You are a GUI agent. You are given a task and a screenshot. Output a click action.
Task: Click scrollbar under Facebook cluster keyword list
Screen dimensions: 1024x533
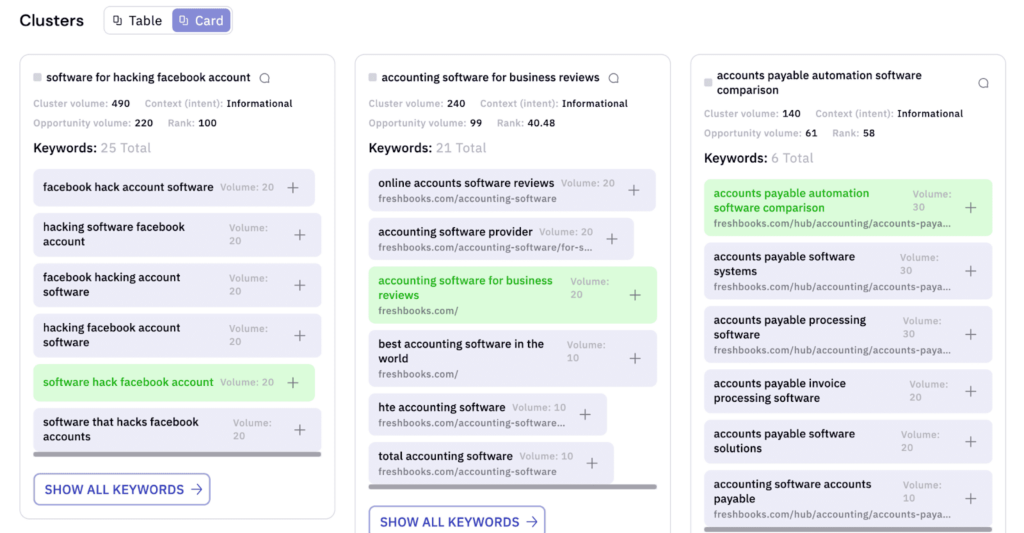pyautogui.click(x=177, y=454)
